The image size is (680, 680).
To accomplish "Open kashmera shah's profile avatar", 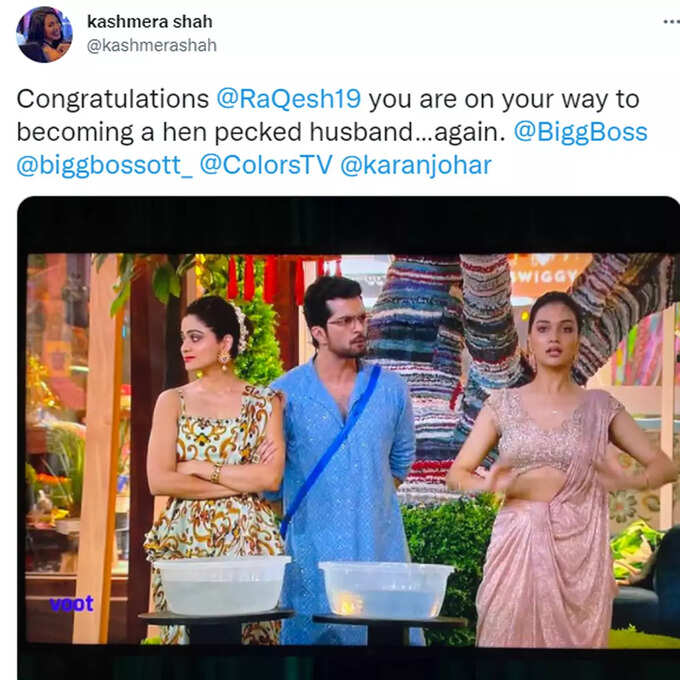I will 44,35.
